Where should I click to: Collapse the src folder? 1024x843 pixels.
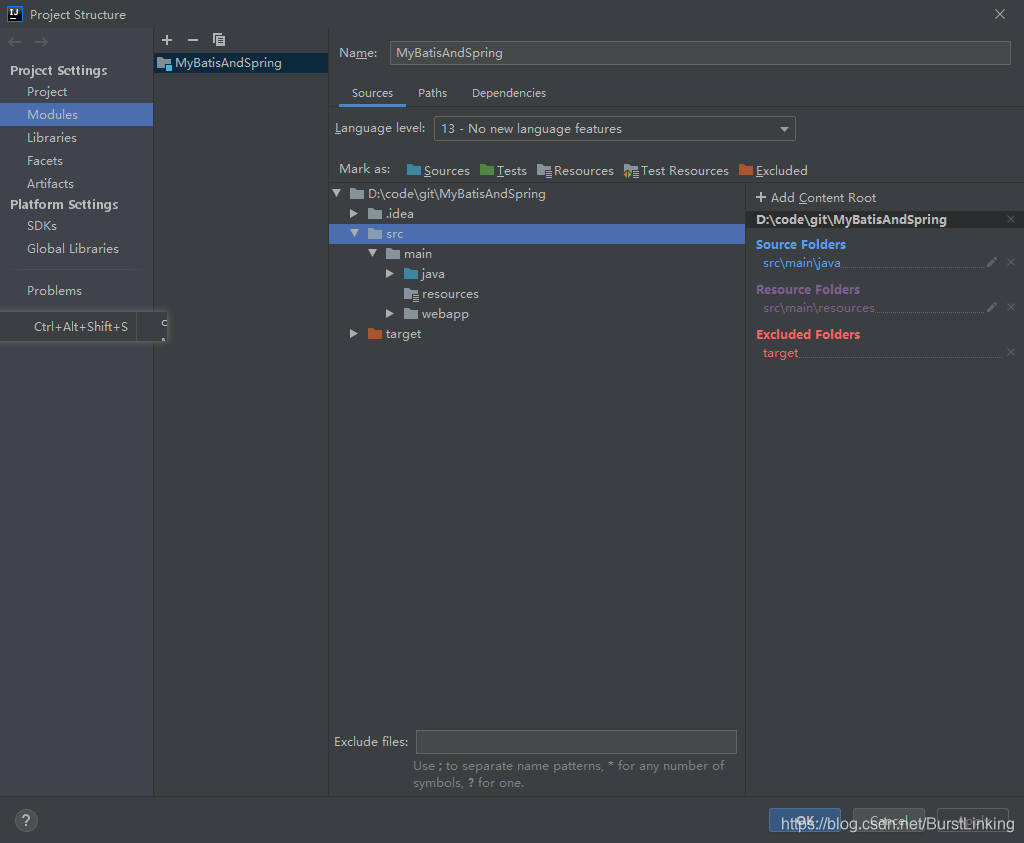[355, 233]
